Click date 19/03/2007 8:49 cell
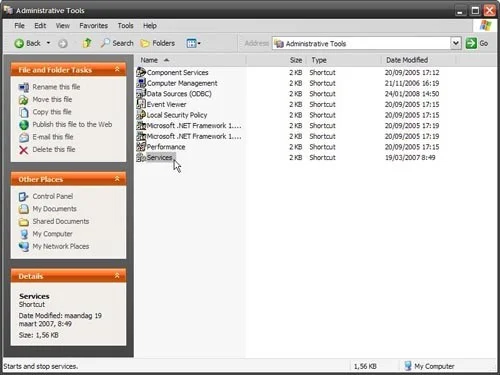Screen dimensions: 500x375 coord(410,158)
